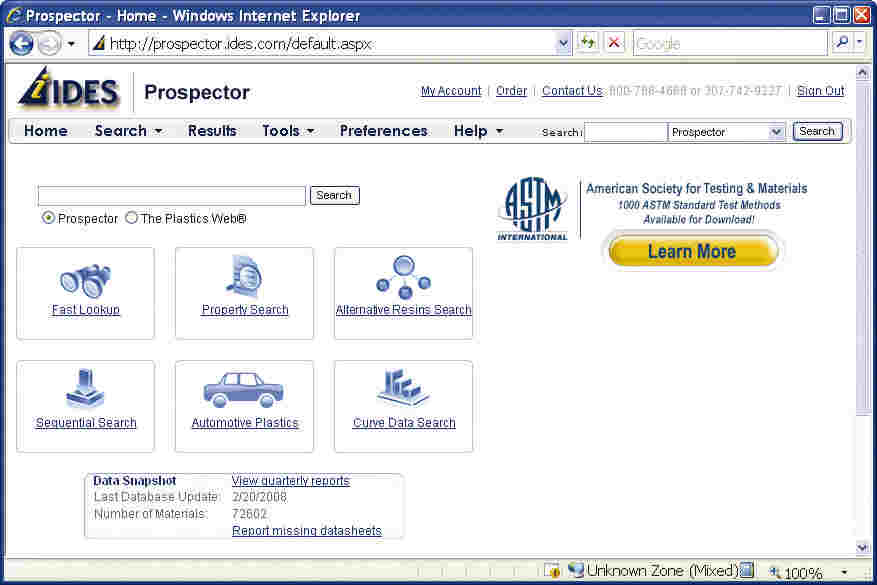Viewport: 877px width, 585px height.
Task: Click the ASTM International logo
Action: (x=532, y=209)
